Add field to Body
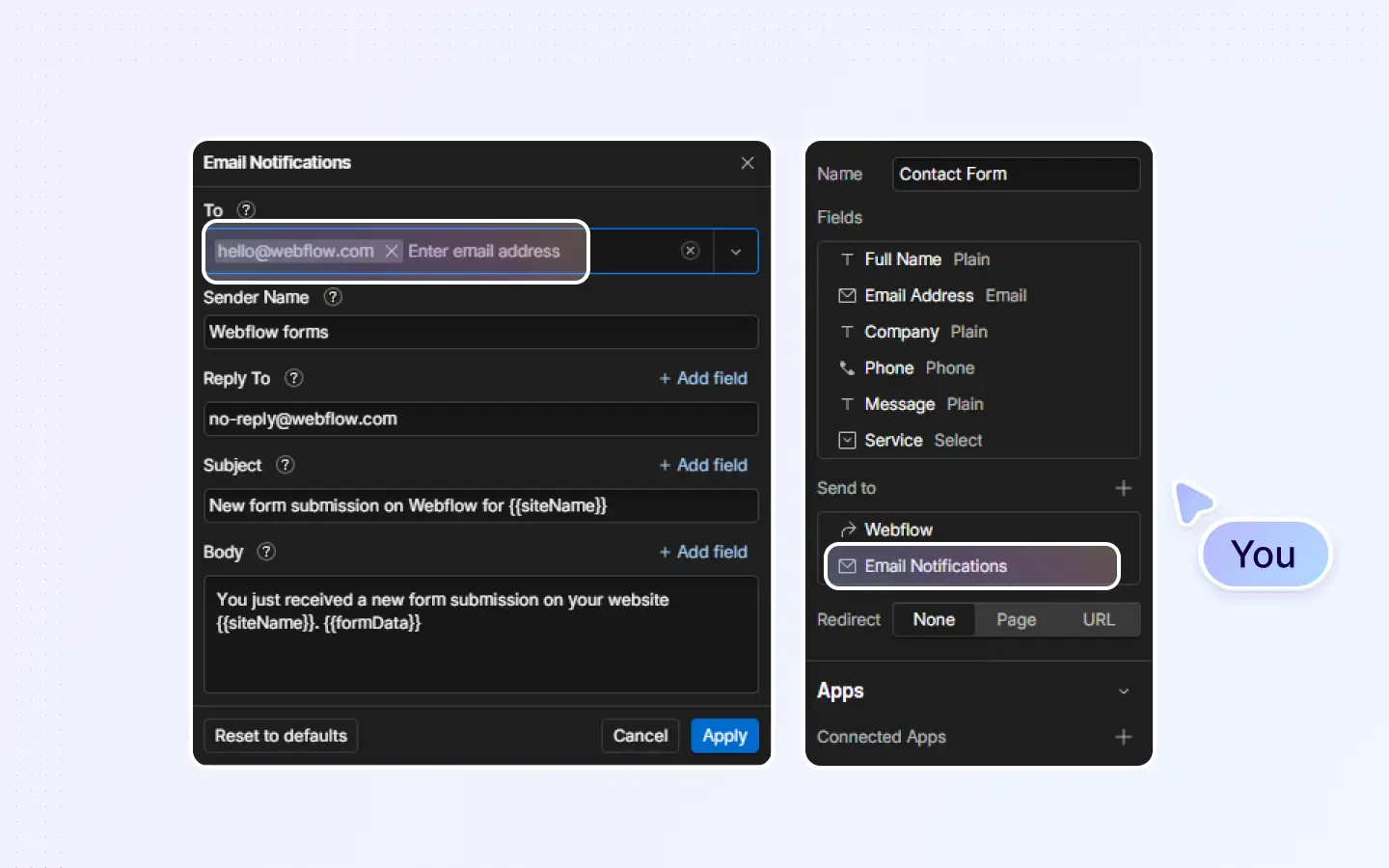1389x868 pixels. tap(703, 552)
